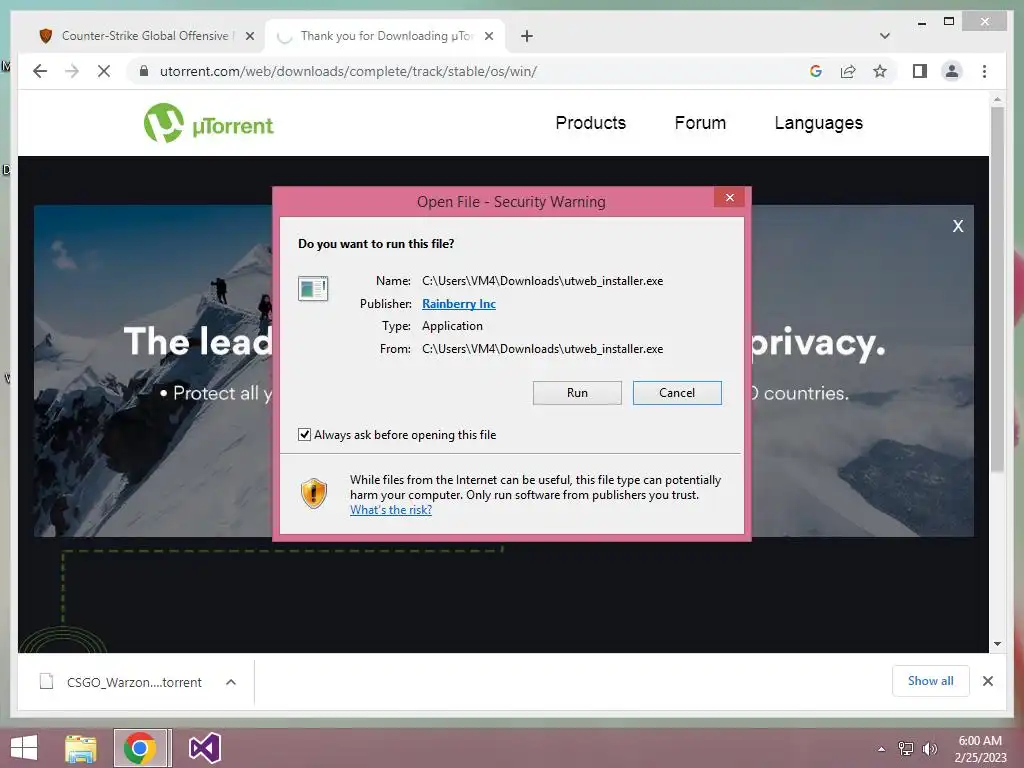This screenshot has width=1024, height=768.
Task: Click the utorrent.com address bar
Action: pos(347,71)
